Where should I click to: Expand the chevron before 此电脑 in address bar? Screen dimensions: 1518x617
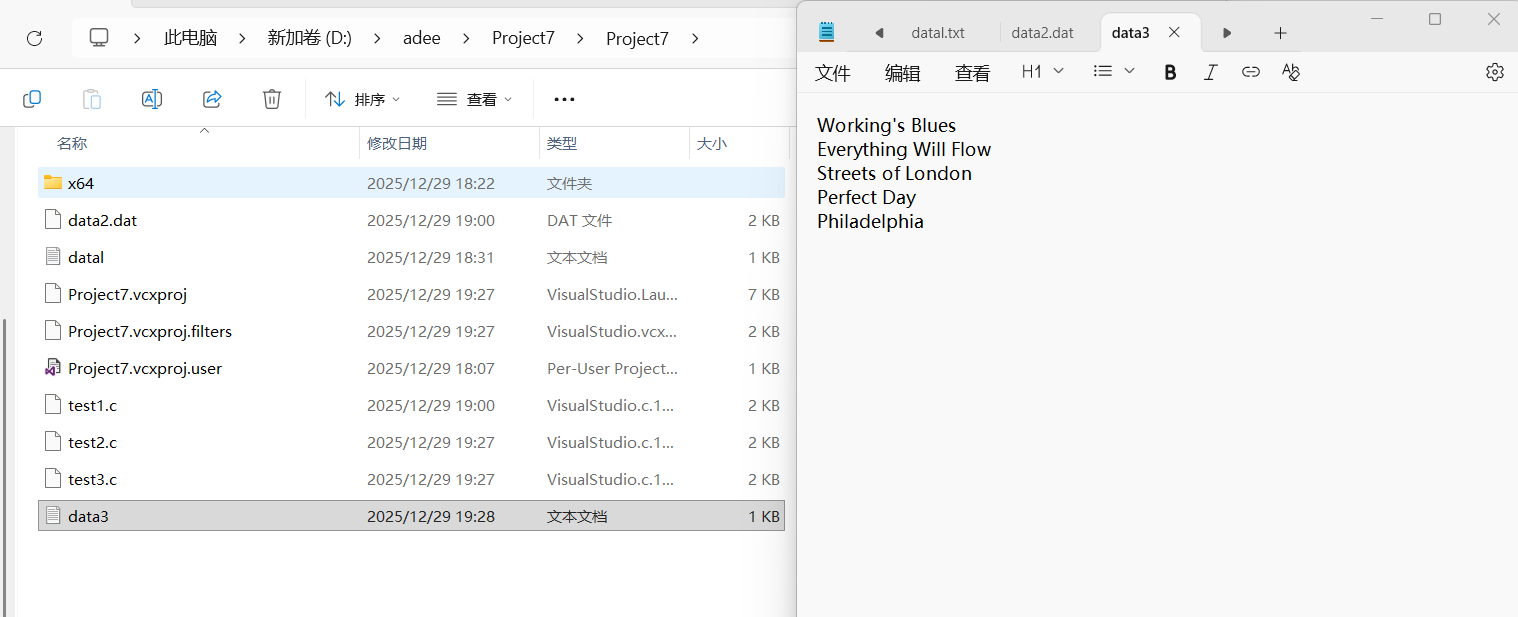click(x=137, y=38)
